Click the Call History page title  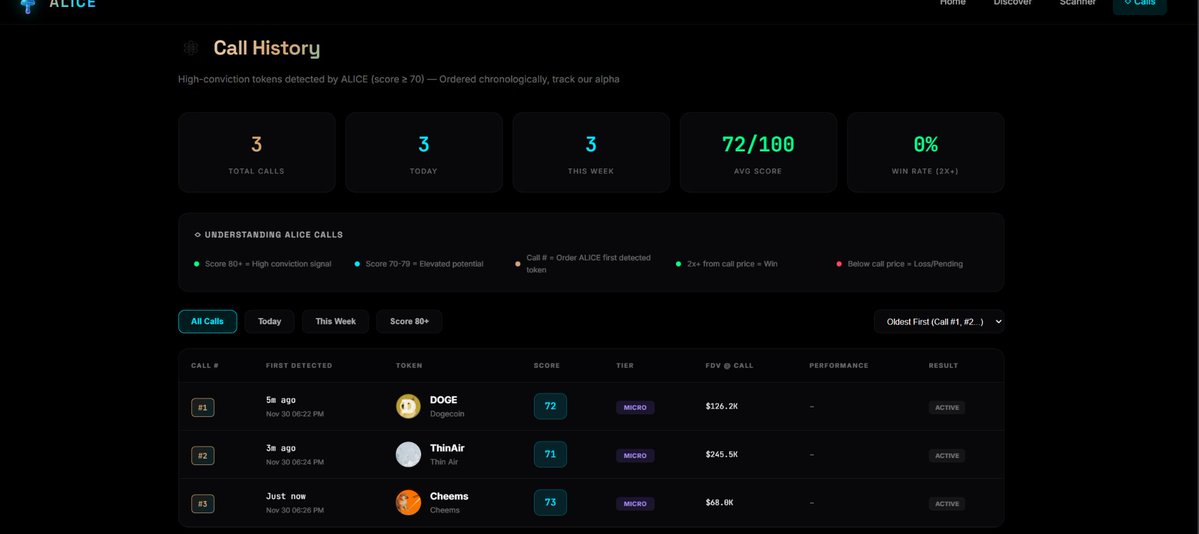pyautogui.click(x=267, y=48)
